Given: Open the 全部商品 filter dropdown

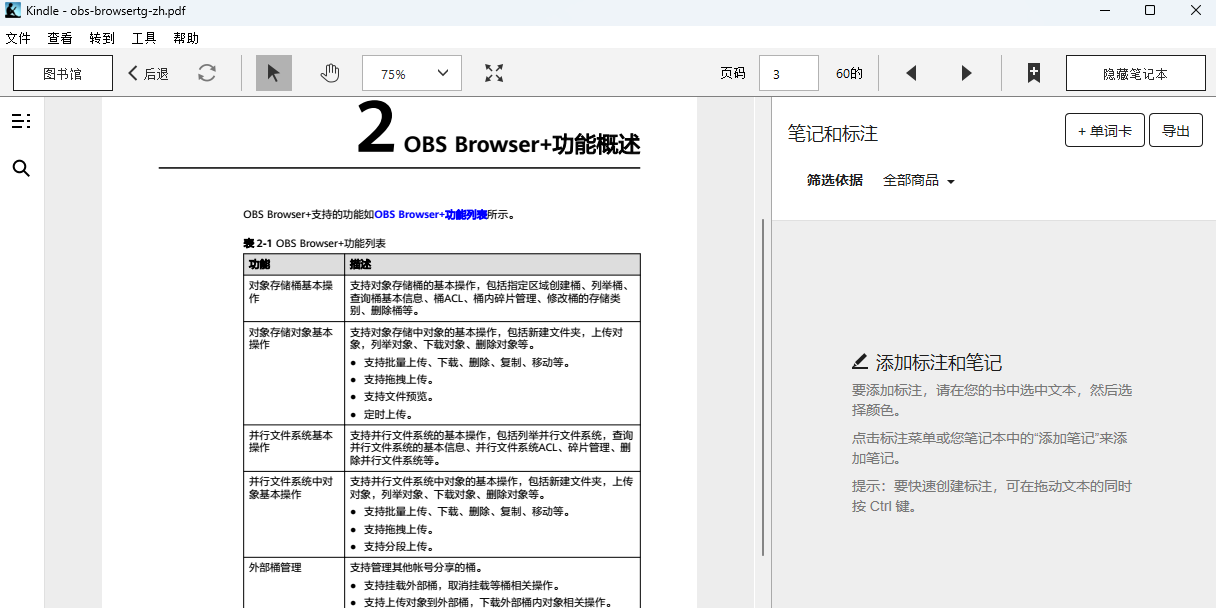Looking at the screenshot, I should coord(918,180).
